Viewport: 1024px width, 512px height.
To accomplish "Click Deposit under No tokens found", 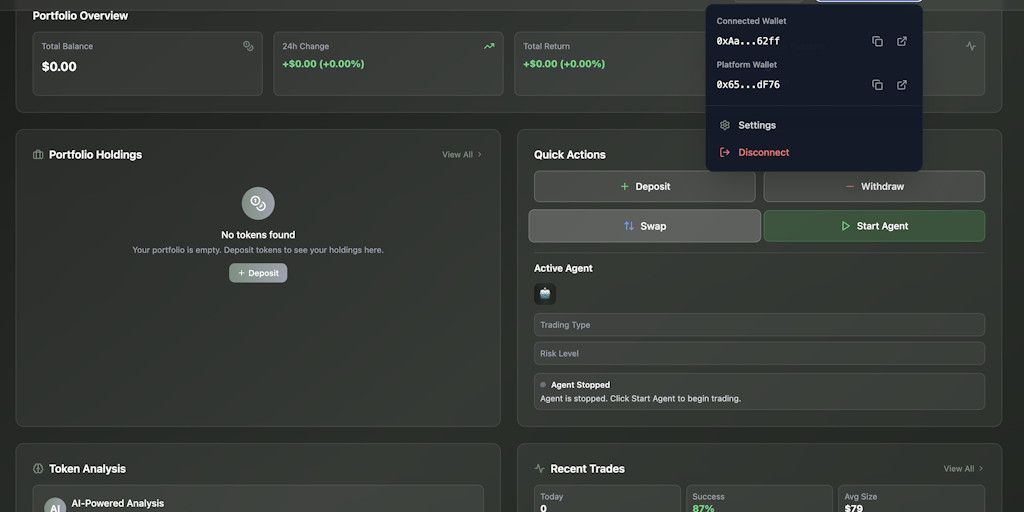I will click(x=258, y=273).
